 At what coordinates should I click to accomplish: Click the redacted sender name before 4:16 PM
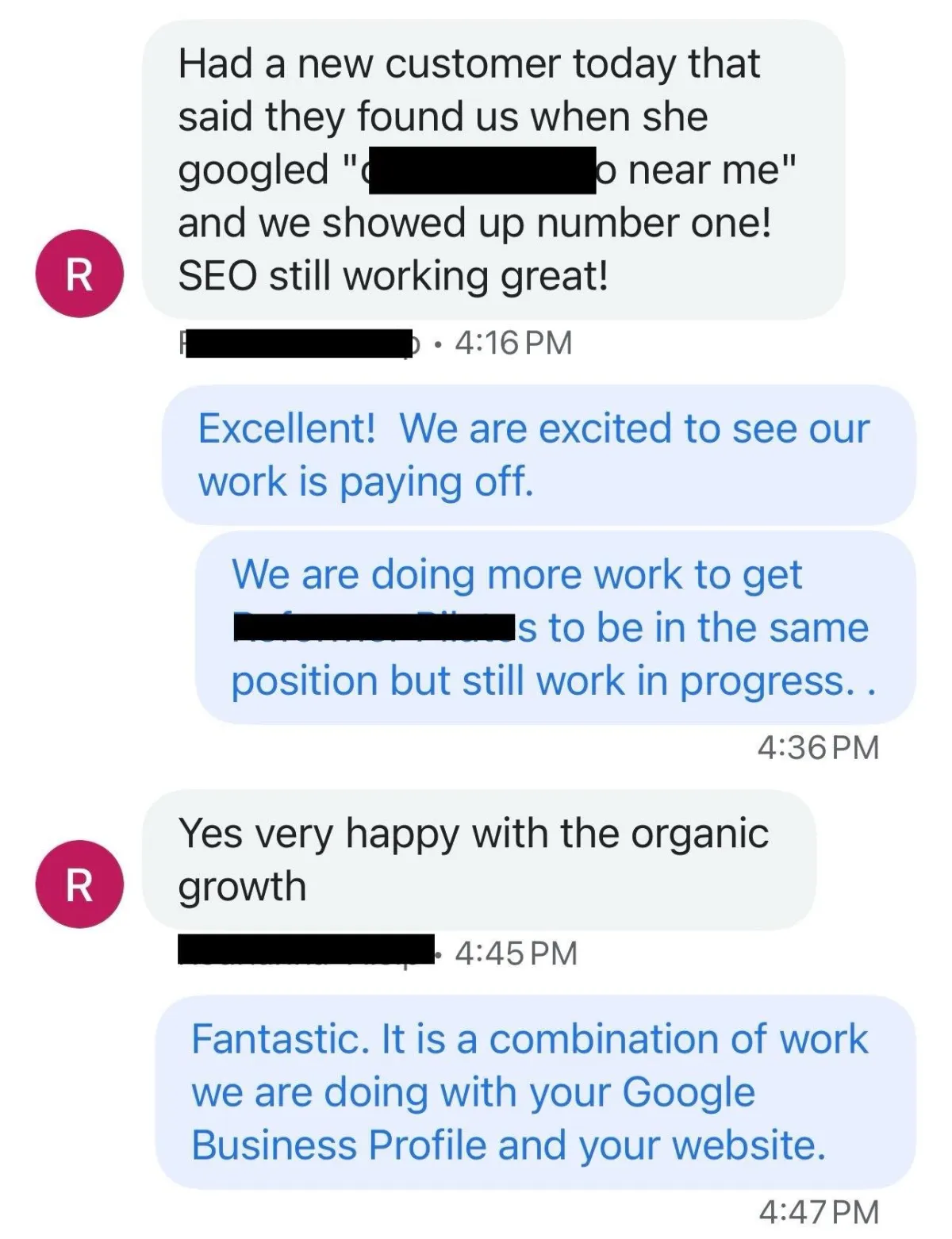coord(300,343)
